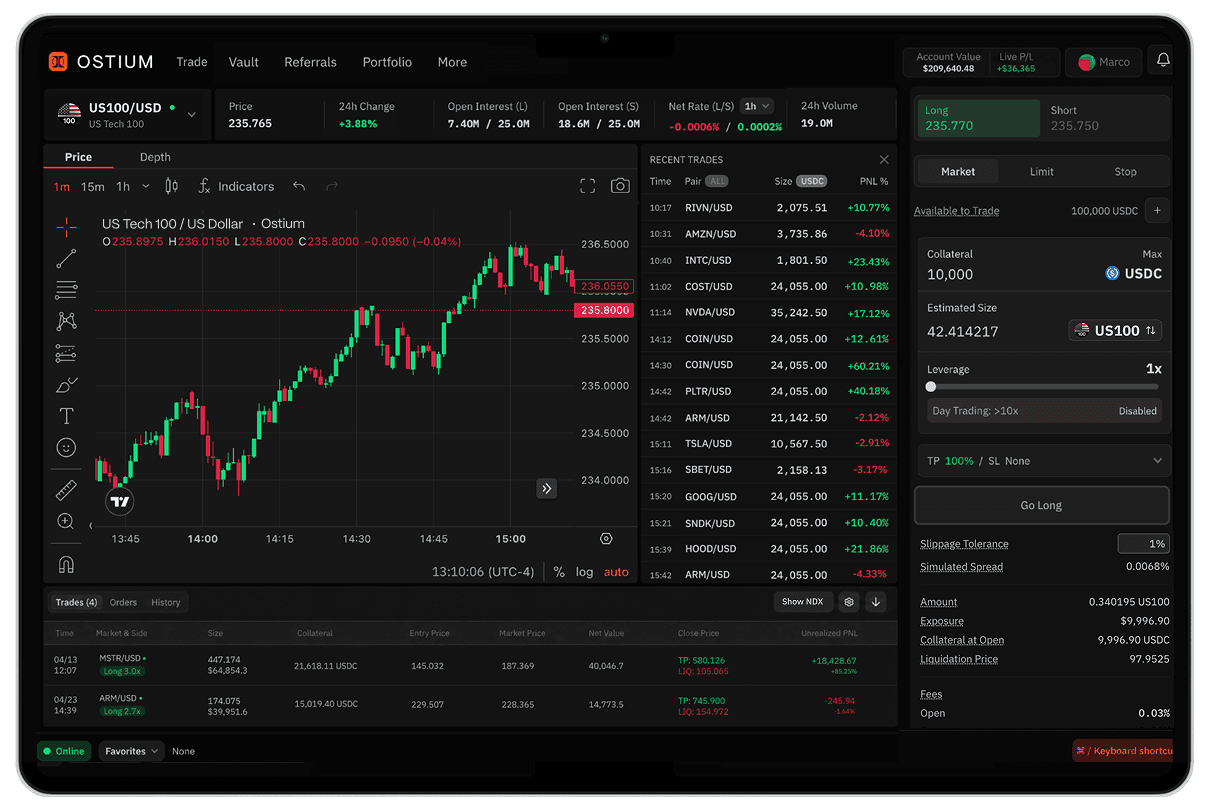1210x810 pixels.
Task: Click the leverage slider handle
Action: [931, 387]
